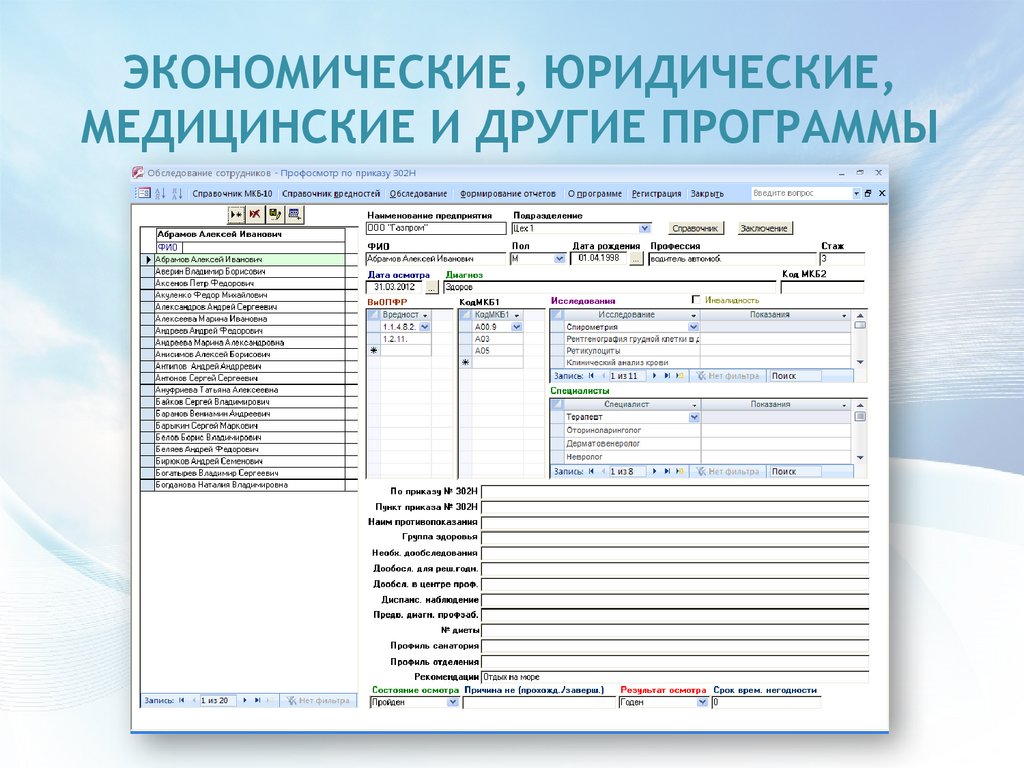This screenshot has width=1024, height=768.
Task: Go to next record in employee list navigator
Action: tap(245, 700)
